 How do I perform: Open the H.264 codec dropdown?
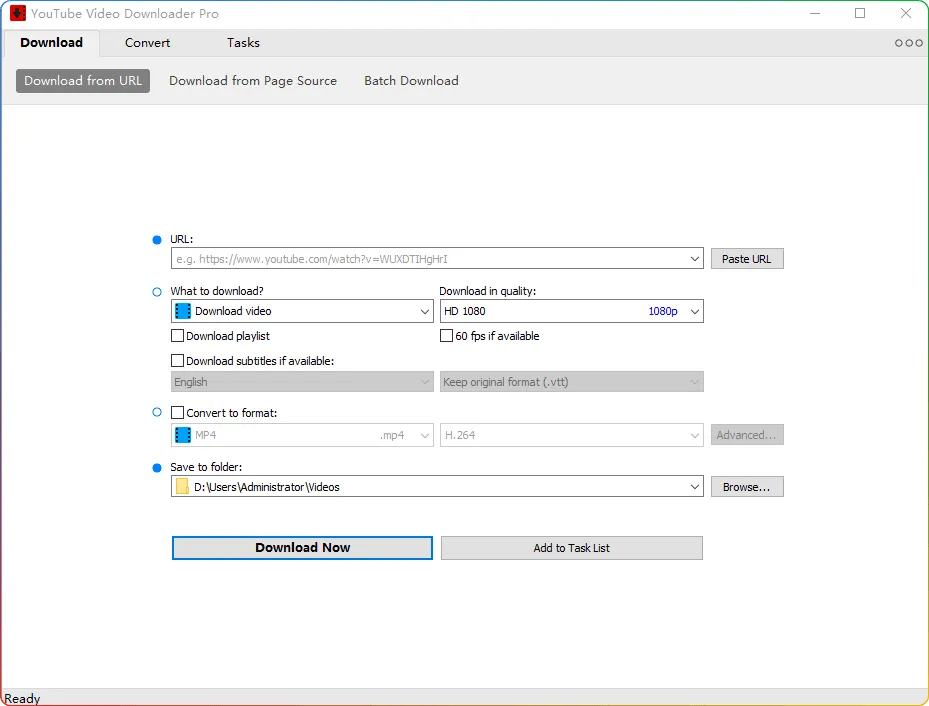coord(572,435)
